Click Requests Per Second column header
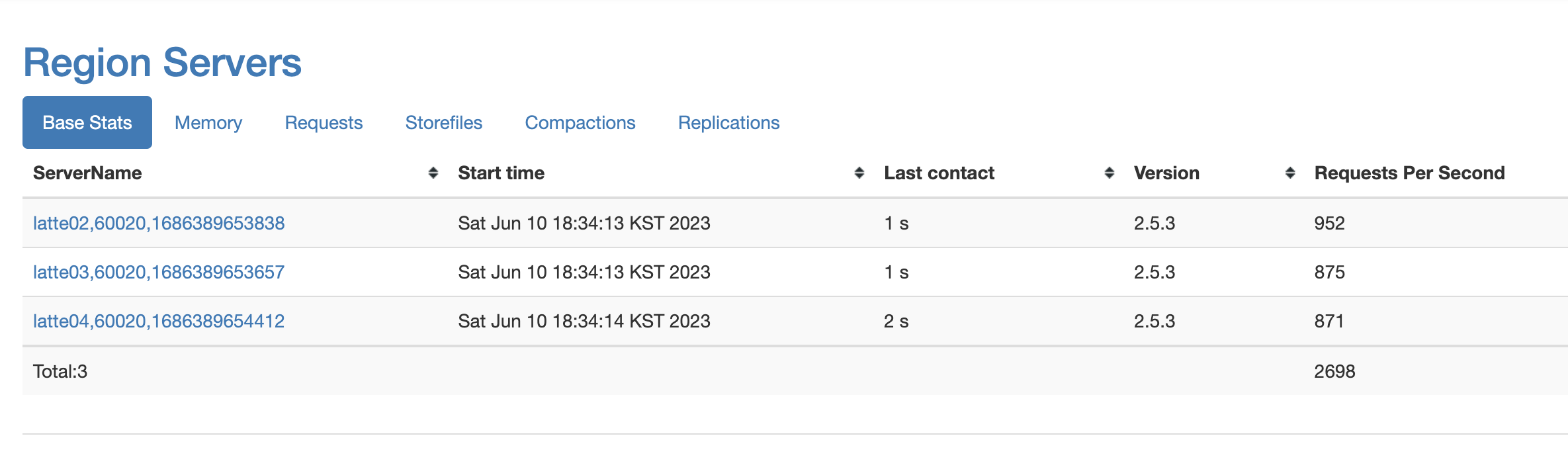Viewport: 1568px width, 475px height. 1409,173
